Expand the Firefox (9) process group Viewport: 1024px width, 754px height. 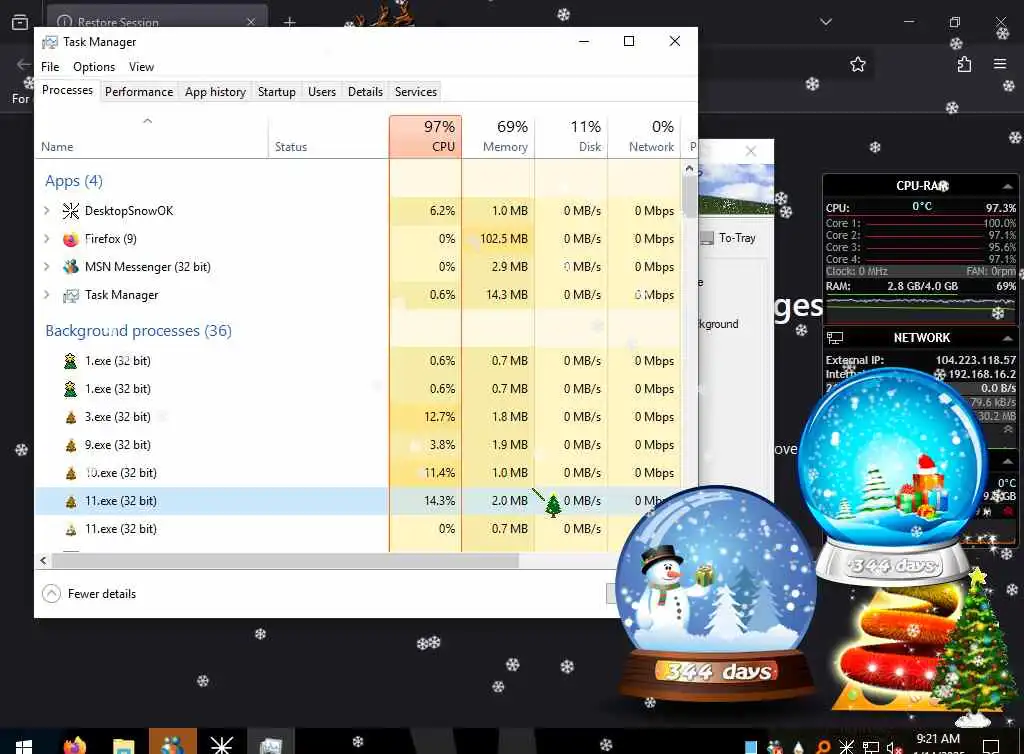coord(46,238)
